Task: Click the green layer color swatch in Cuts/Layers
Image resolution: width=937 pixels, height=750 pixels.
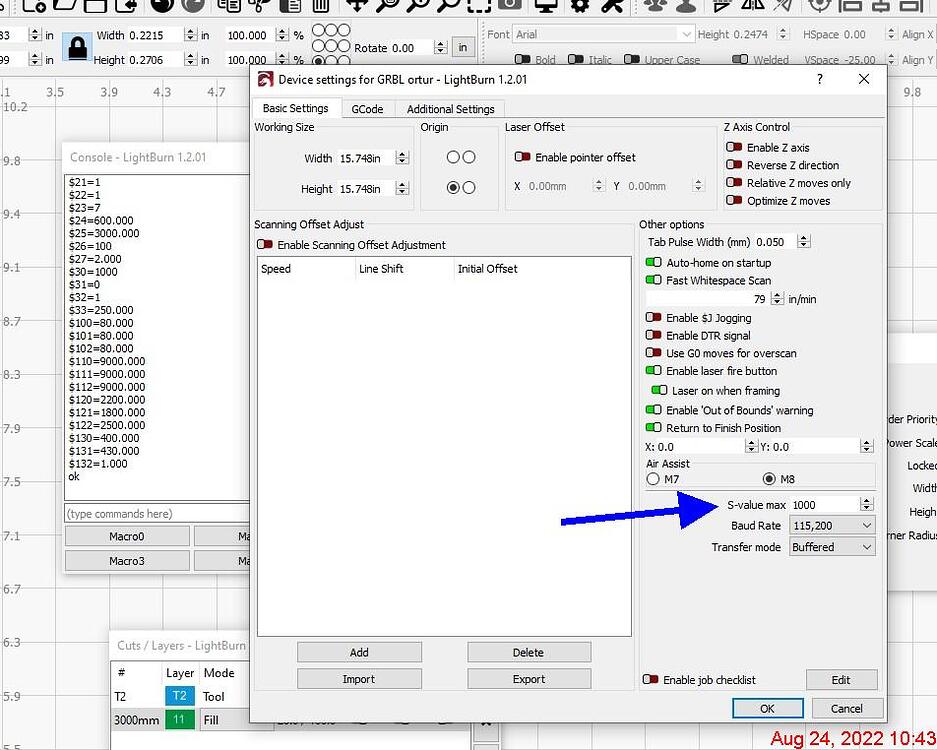Action: [x=180, y=719]
